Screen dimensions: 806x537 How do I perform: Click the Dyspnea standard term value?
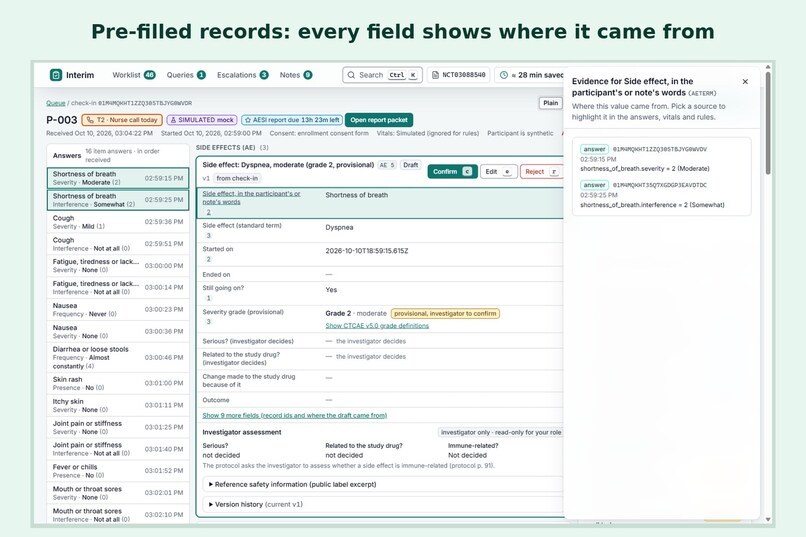pyautogui.click(x=339, y=227)
